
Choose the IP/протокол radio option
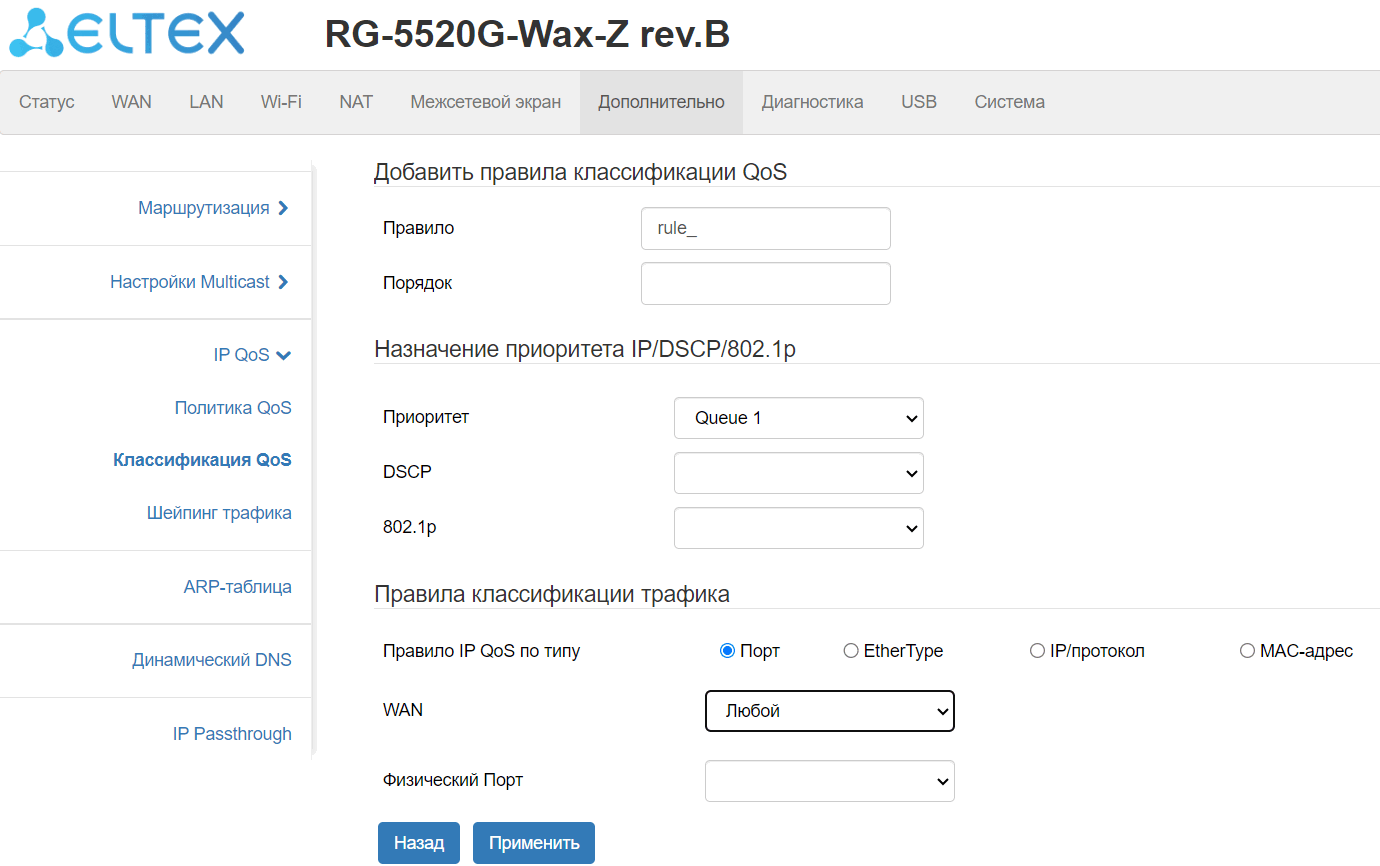[1037, 651]
